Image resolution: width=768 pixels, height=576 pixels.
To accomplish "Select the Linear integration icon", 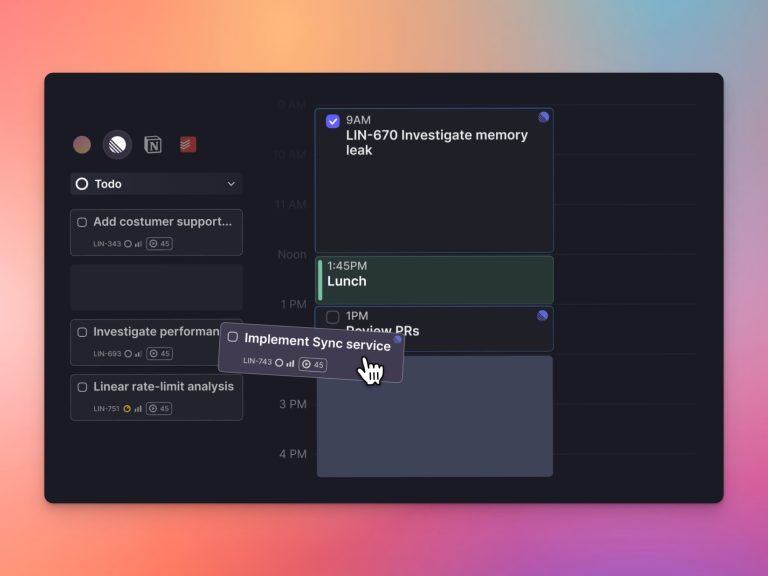I will [117, 145].
